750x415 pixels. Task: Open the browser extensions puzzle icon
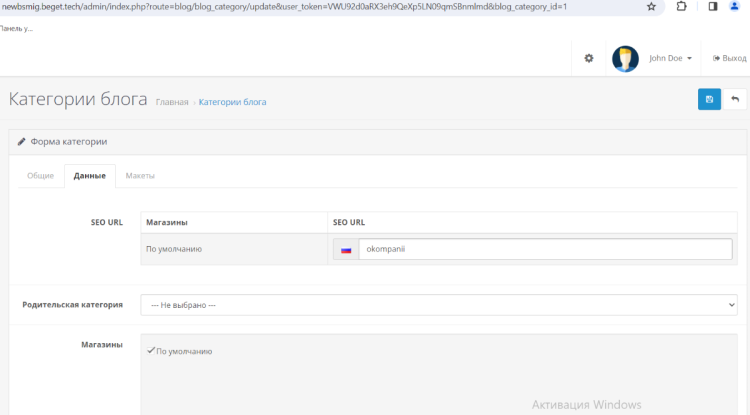coord(682,6)
